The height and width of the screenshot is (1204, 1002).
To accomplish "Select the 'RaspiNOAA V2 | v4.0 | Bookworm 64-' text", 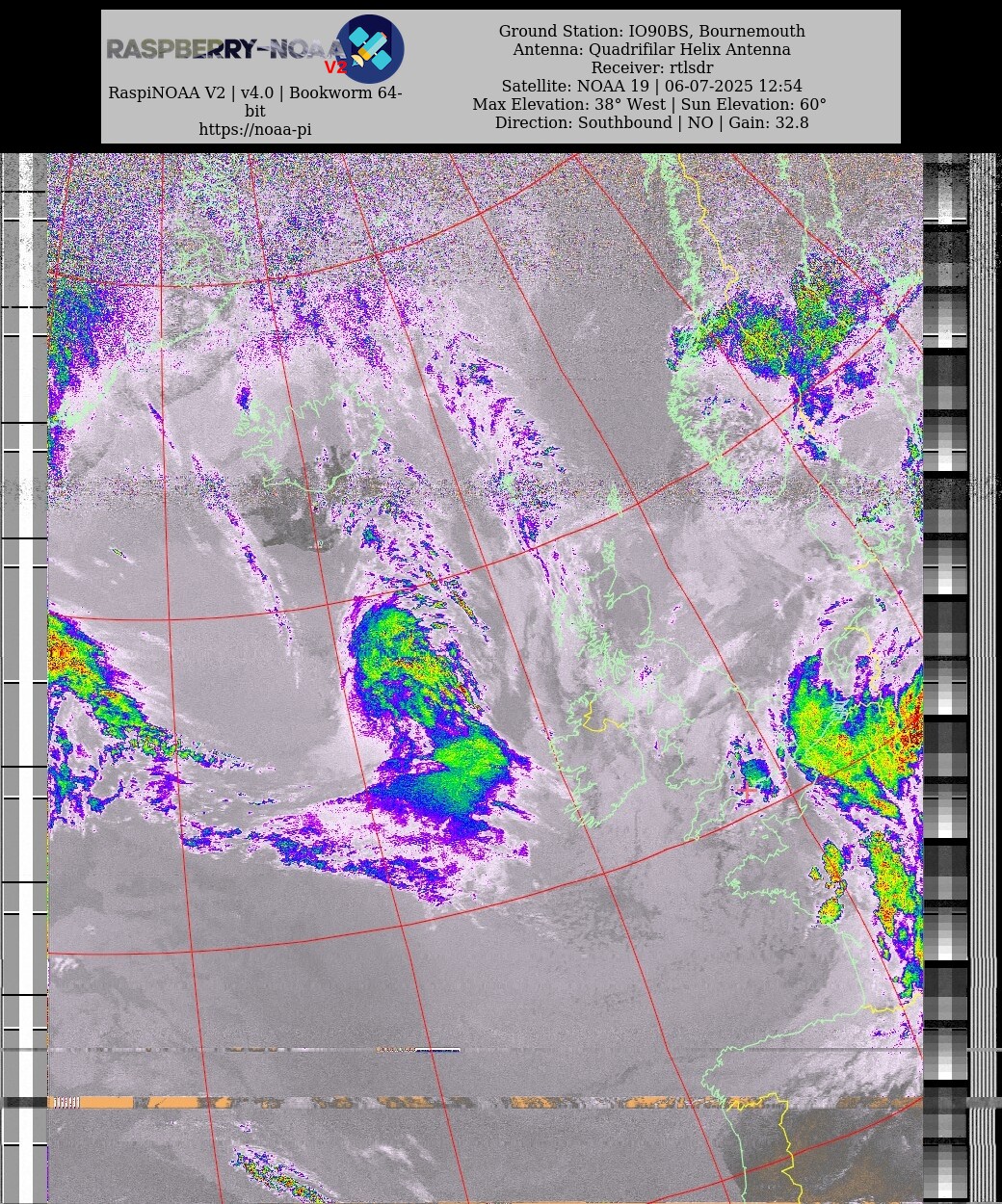I will pos(255,93).
